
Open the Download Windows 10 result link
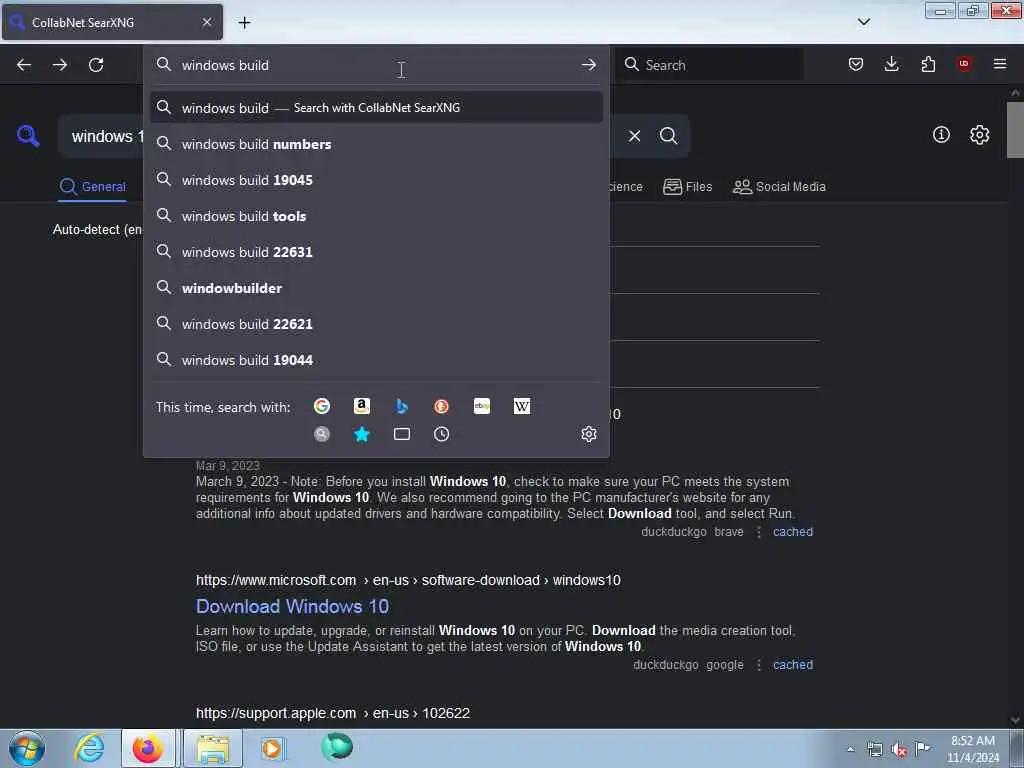click(x=292, y=607)
